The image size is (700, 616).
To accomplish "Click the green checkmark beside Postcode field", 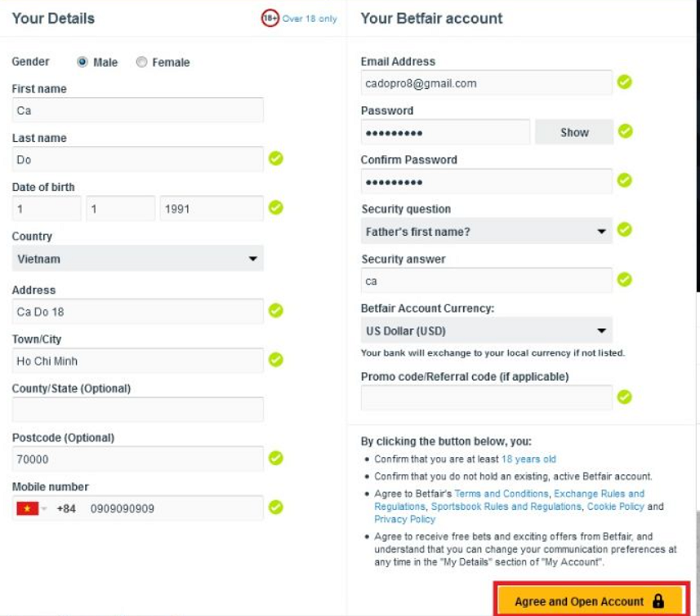I will 275,458.
